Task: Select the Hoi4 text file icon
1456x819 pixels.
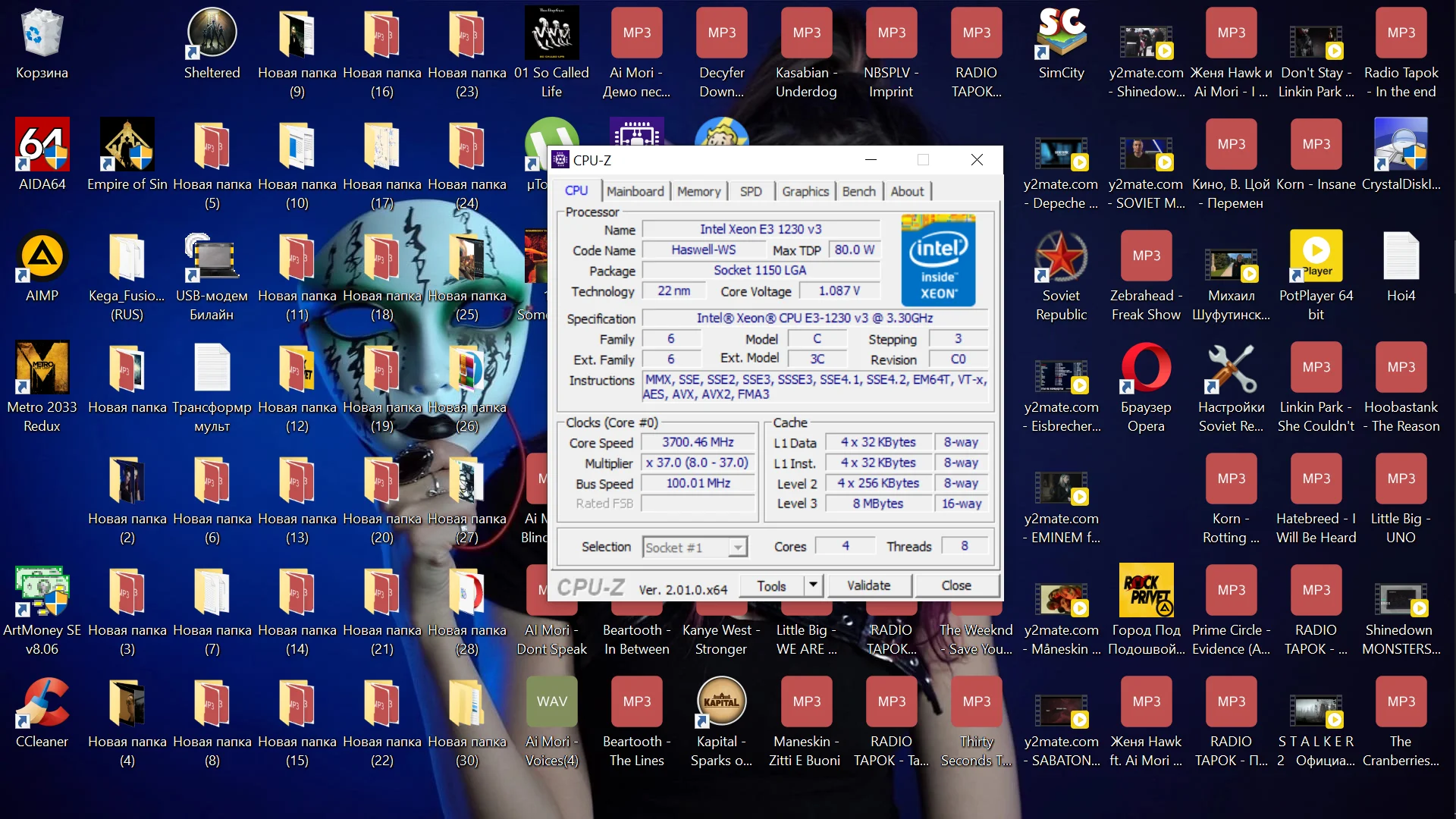Action: coord(1401,256)
